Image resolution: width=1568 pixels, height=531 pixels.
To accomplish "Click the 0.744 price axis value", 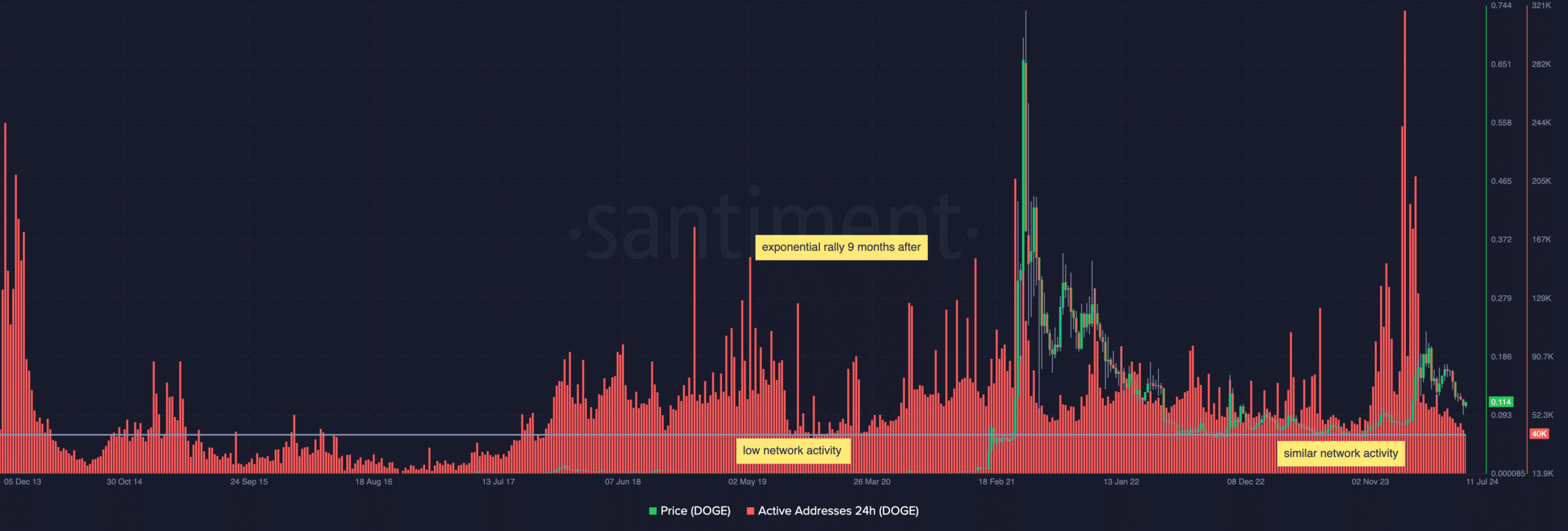I will point(1501,6).
